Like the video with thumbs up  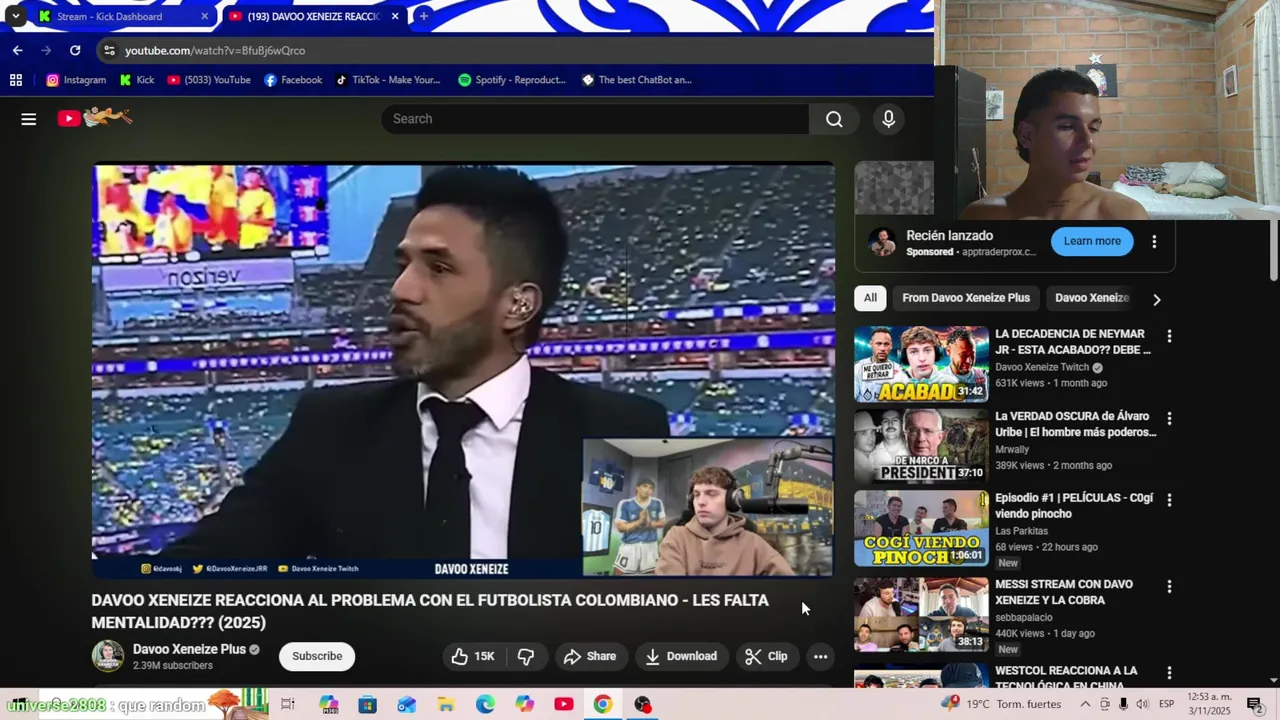click(x=473, y=656)
